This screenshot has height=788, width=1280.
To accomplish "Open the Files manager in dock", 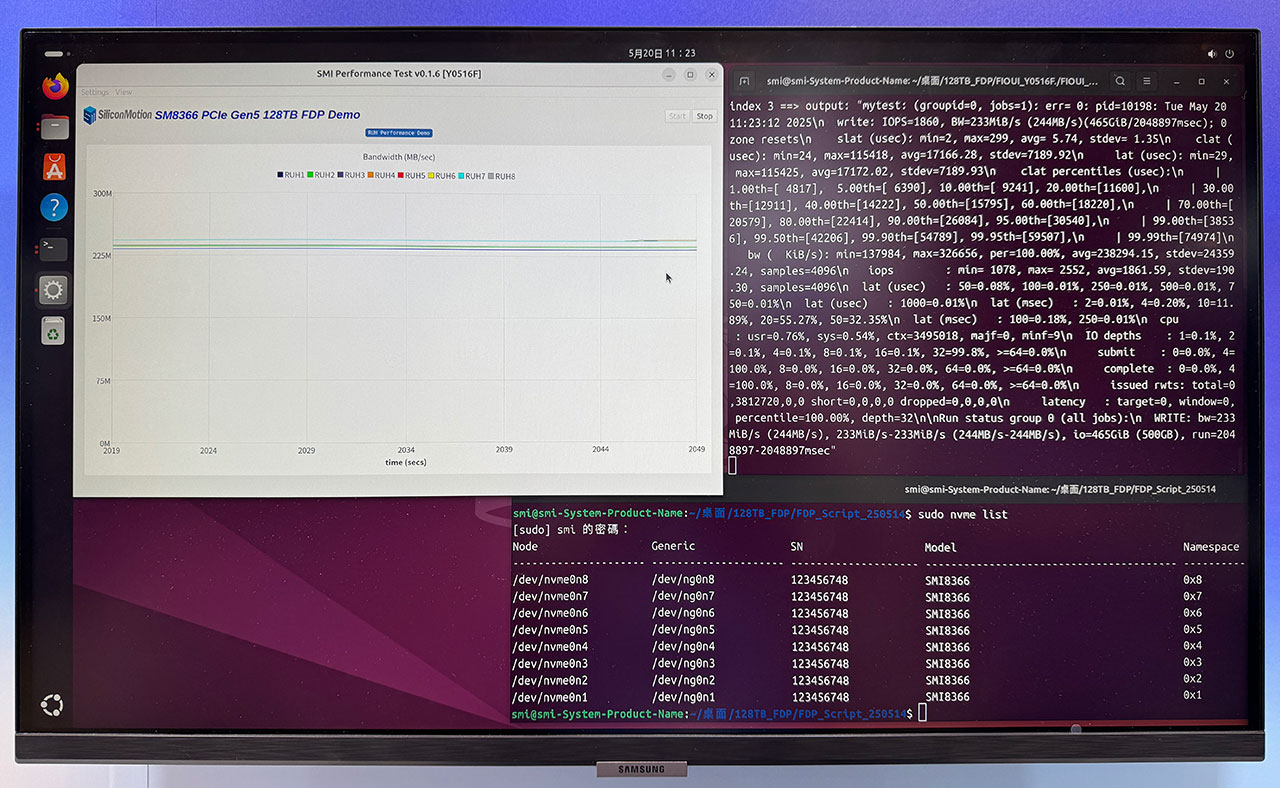I will tap(55, 127).
